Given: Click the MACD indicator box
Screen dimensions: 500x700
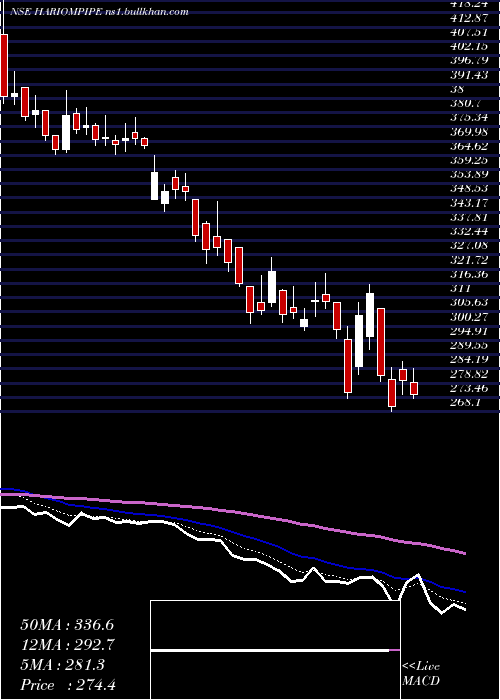Looking at the screenshot, I should 275,650.
